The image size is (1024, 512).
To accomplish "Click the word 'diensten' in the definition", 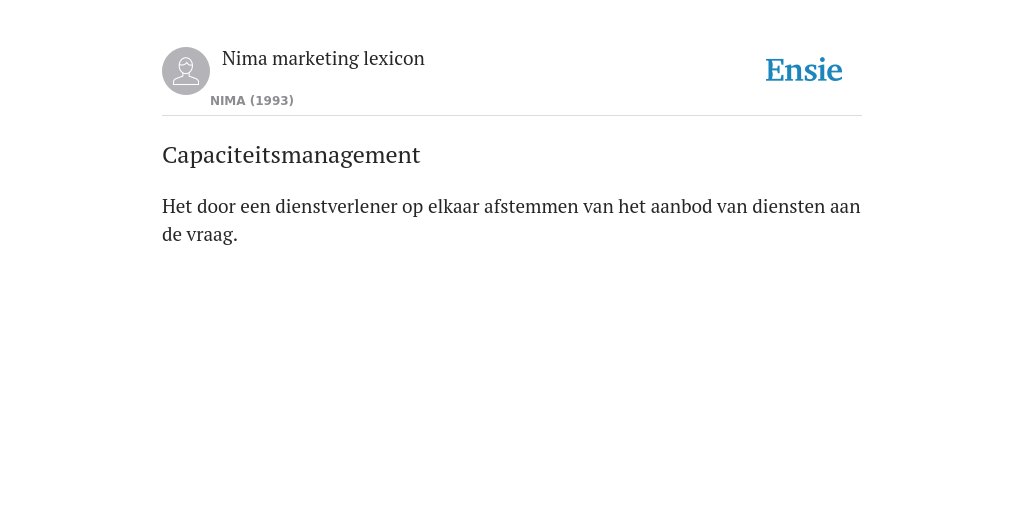I will click(x=788, y=206).
